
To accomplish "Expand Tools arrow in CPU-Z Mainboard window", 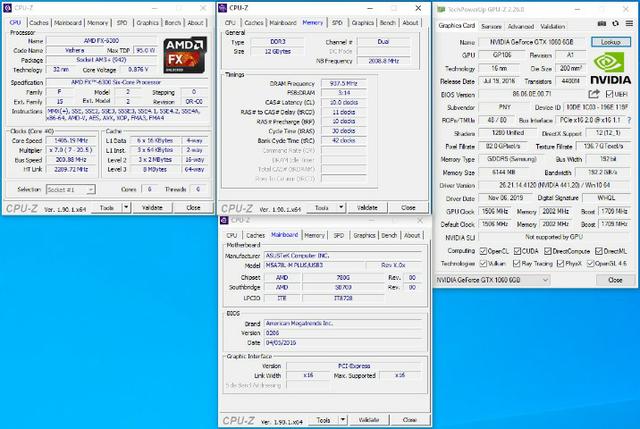I will click(343, 420).
